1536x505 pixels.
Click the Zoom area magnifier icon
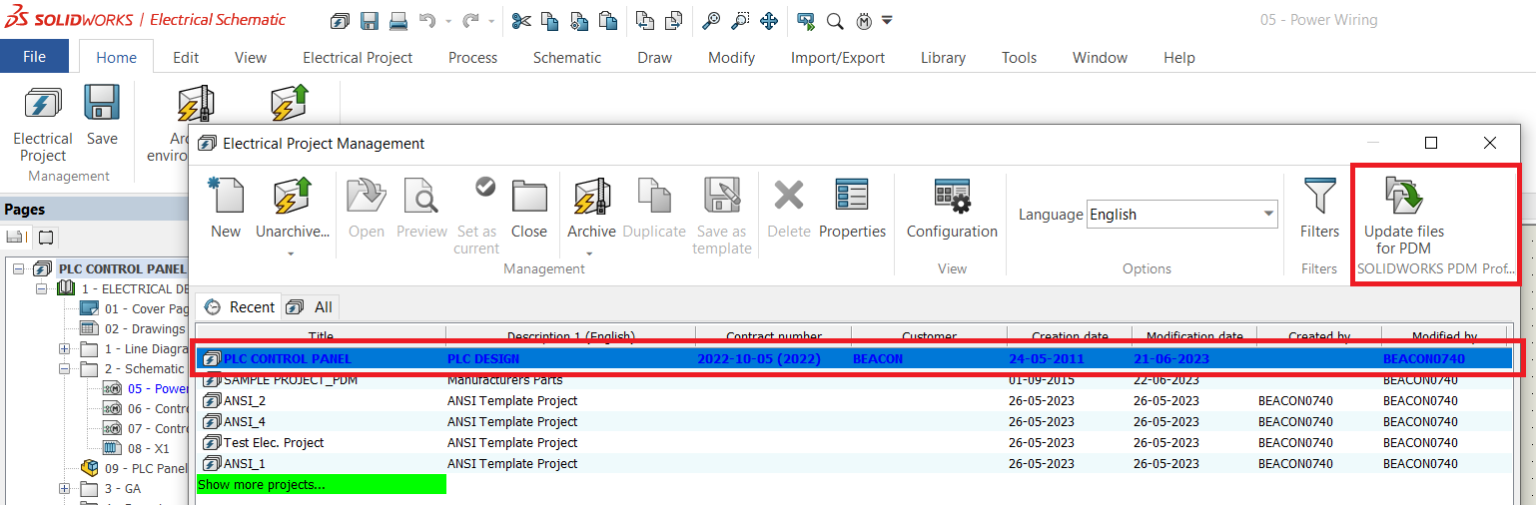tap(740, 20)
